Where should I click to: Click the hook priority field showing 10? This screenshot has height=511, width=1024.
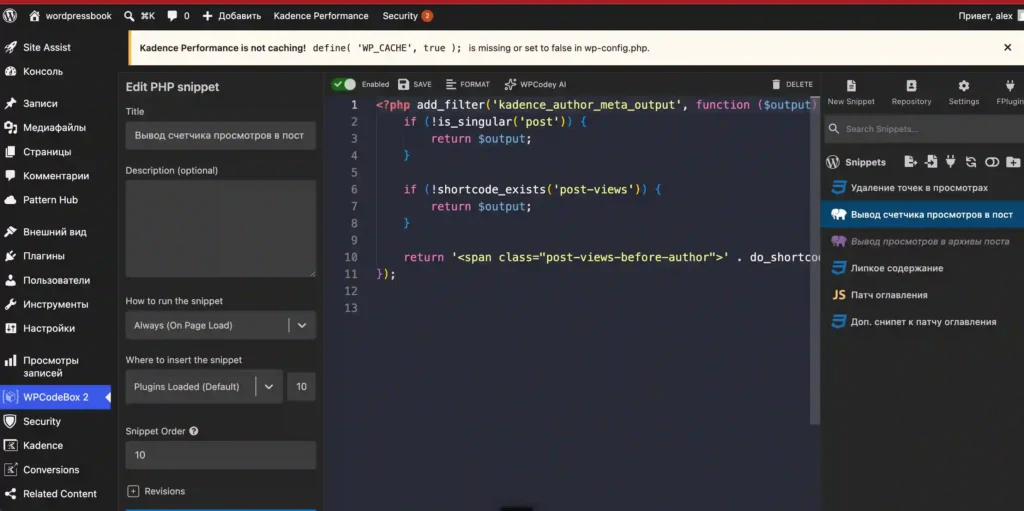point(301,386)
